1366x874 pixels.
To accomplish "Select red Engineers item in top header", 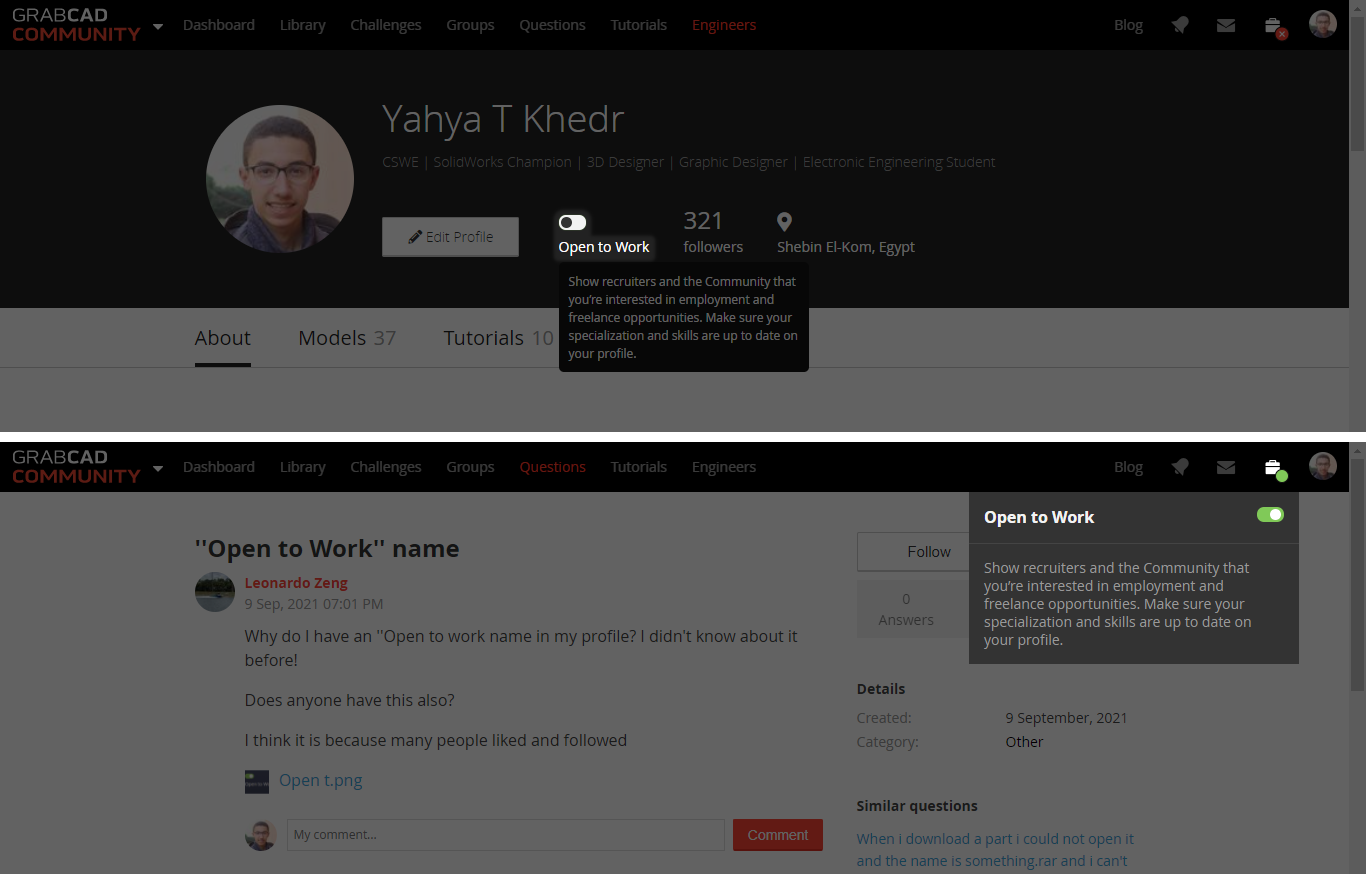I will [x=724, y=25].
